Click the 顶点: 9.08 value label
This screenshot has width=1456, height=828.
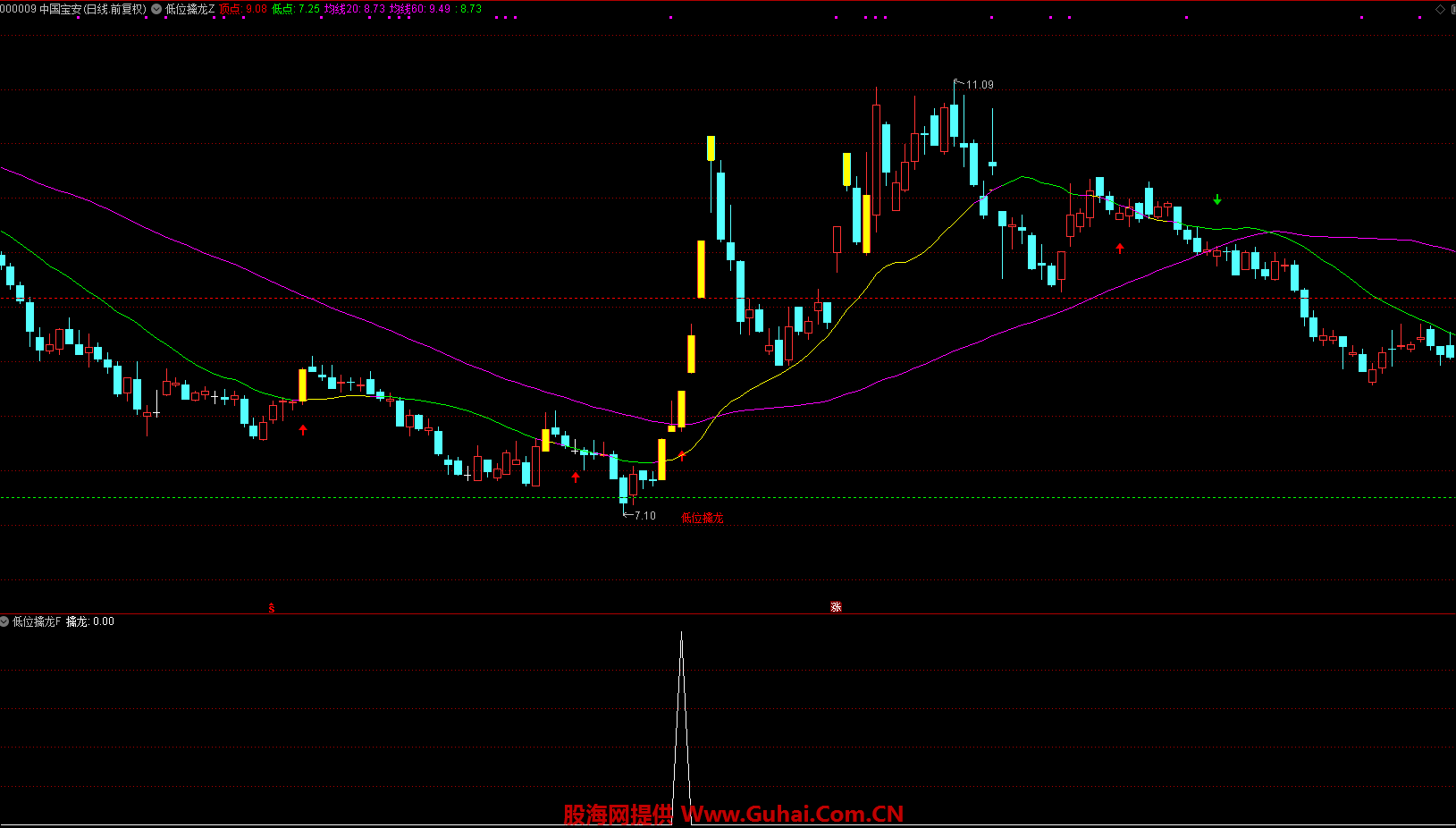243,9
